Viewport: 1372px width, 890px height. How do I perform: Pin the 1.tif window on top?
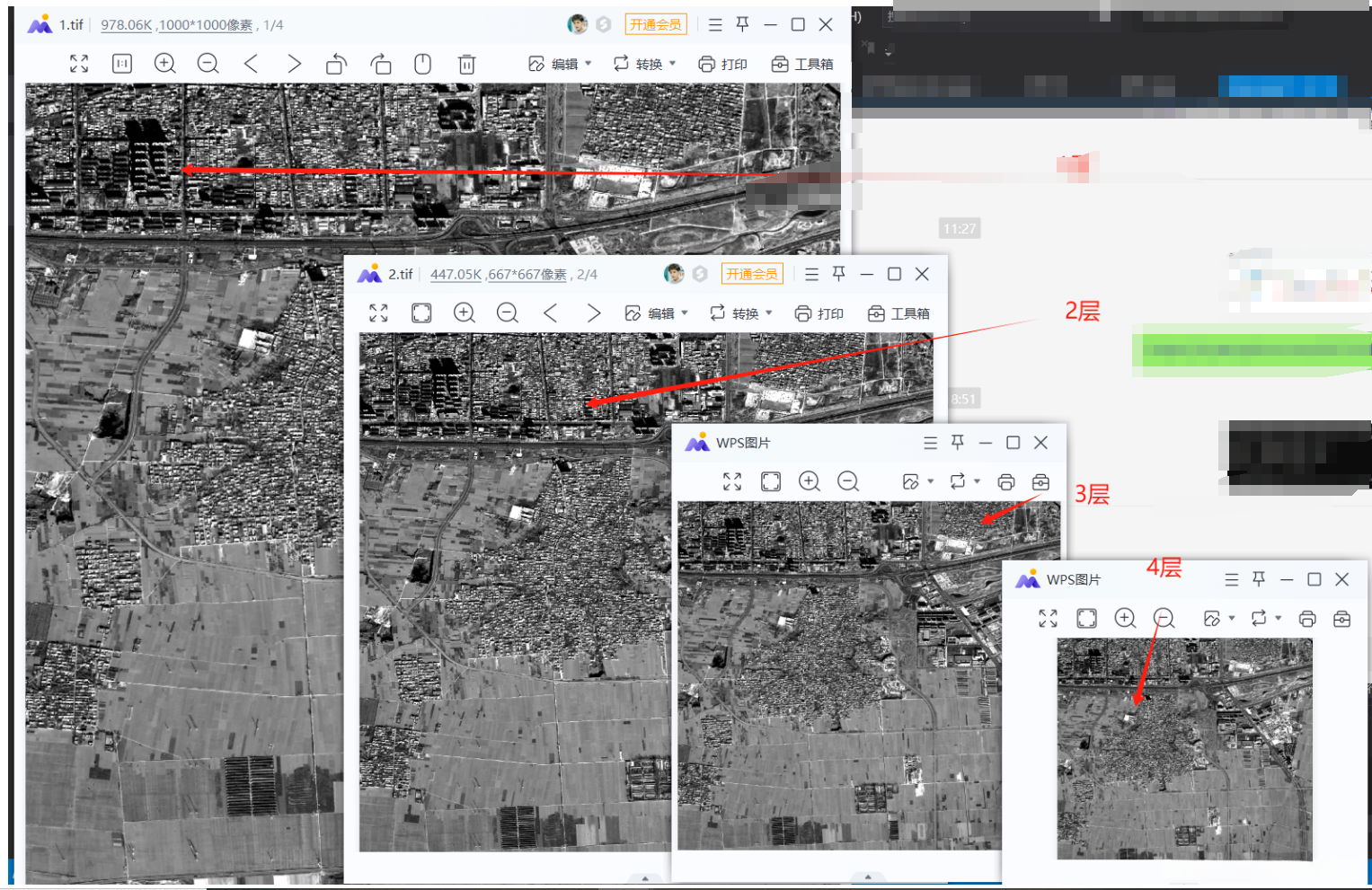pyautogui.click(x=743, y=24)
